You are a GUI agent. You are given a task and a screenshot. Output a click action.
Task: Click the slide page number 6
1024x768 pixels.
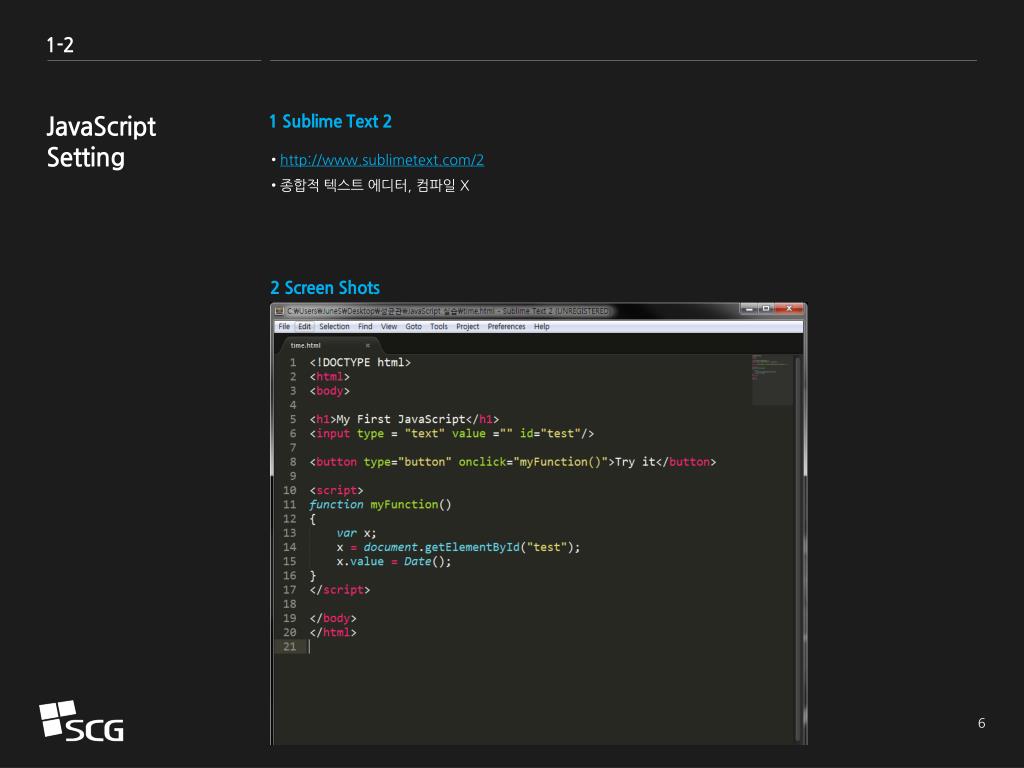point(982,723)
